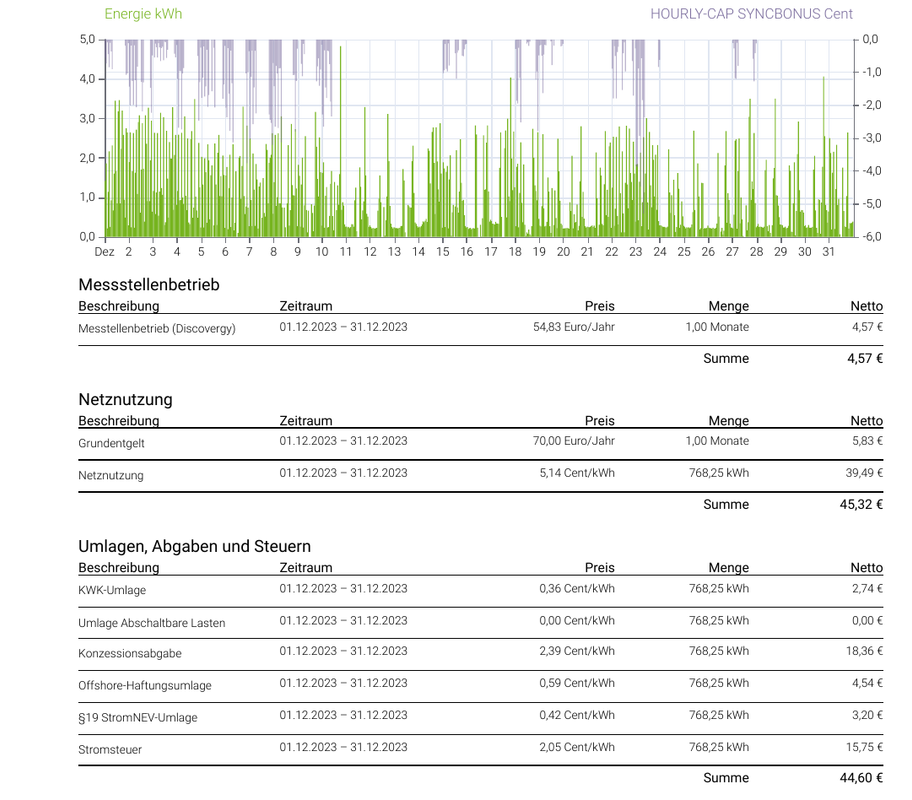Click the tall green energy spike between the 10 and 11 labels
The image size is (912, 800).
click(340, 140)
